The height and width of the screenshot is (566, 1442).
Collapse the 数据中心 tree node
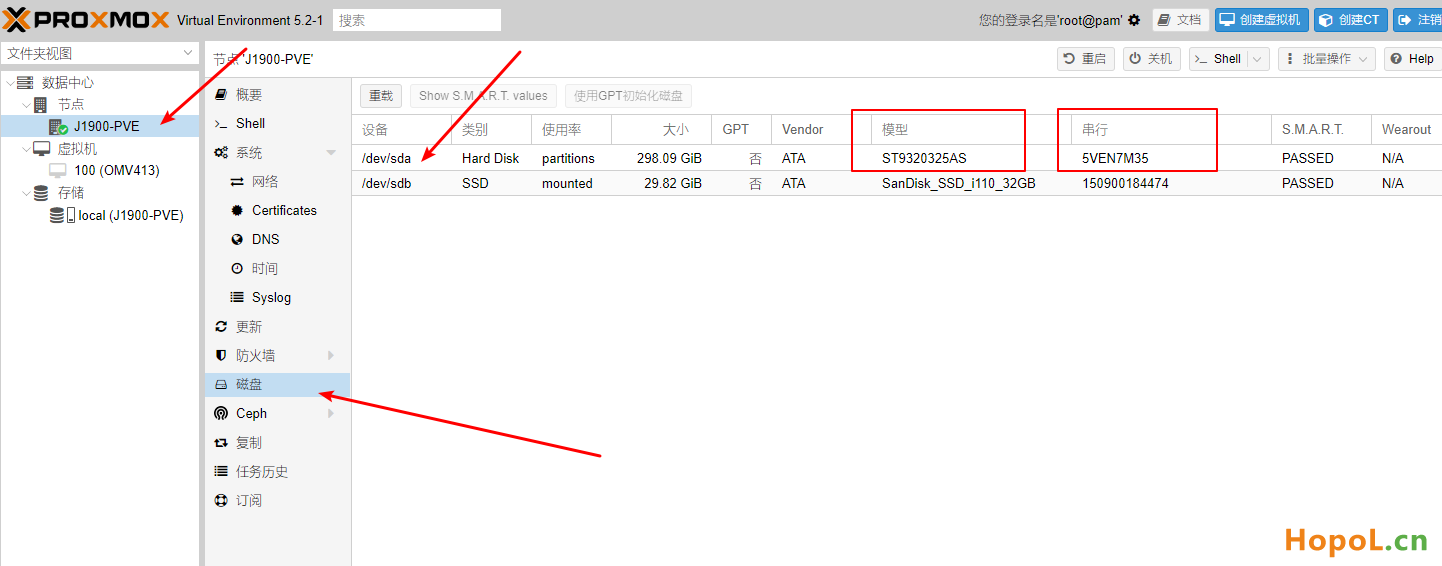coord(10,83)
